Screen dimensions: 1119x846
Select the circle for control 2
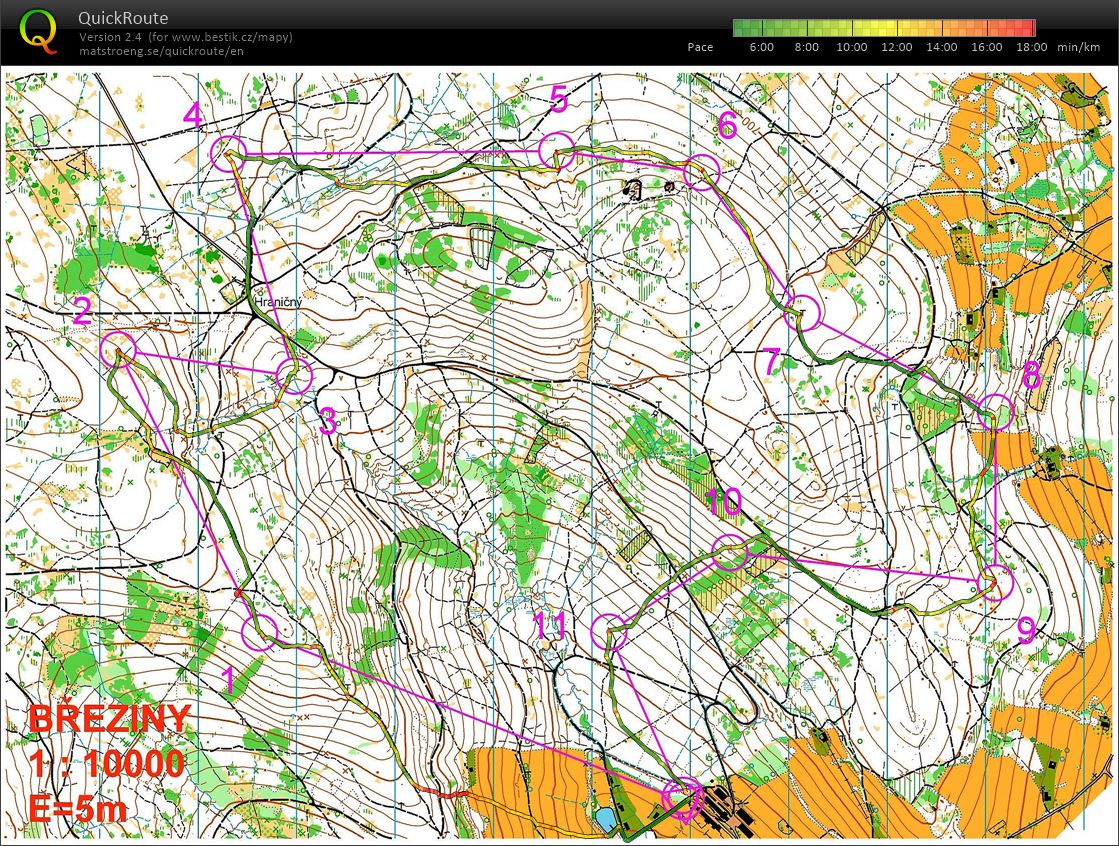pyautogui.click(x=118, y=350)
